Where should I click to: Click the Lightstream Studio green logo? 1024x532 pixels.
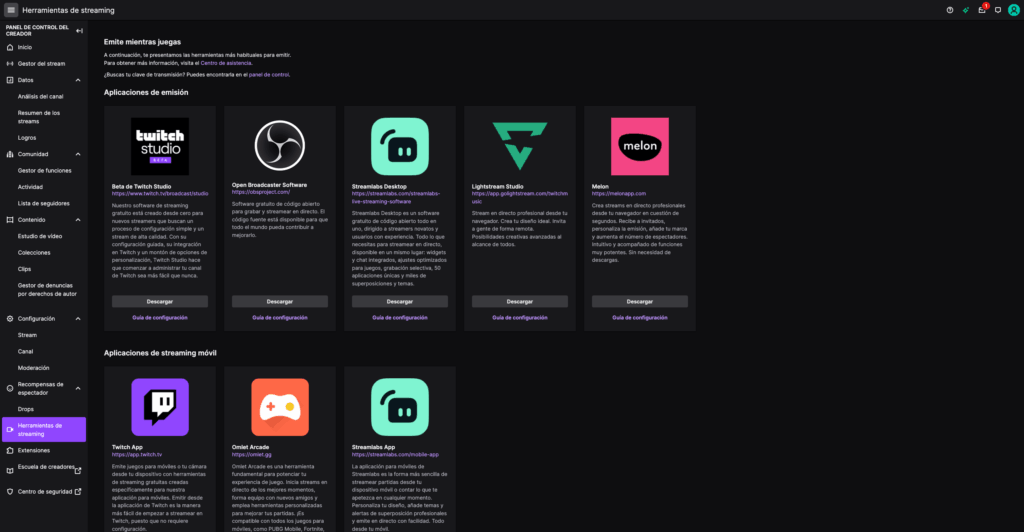coord(520,146)
